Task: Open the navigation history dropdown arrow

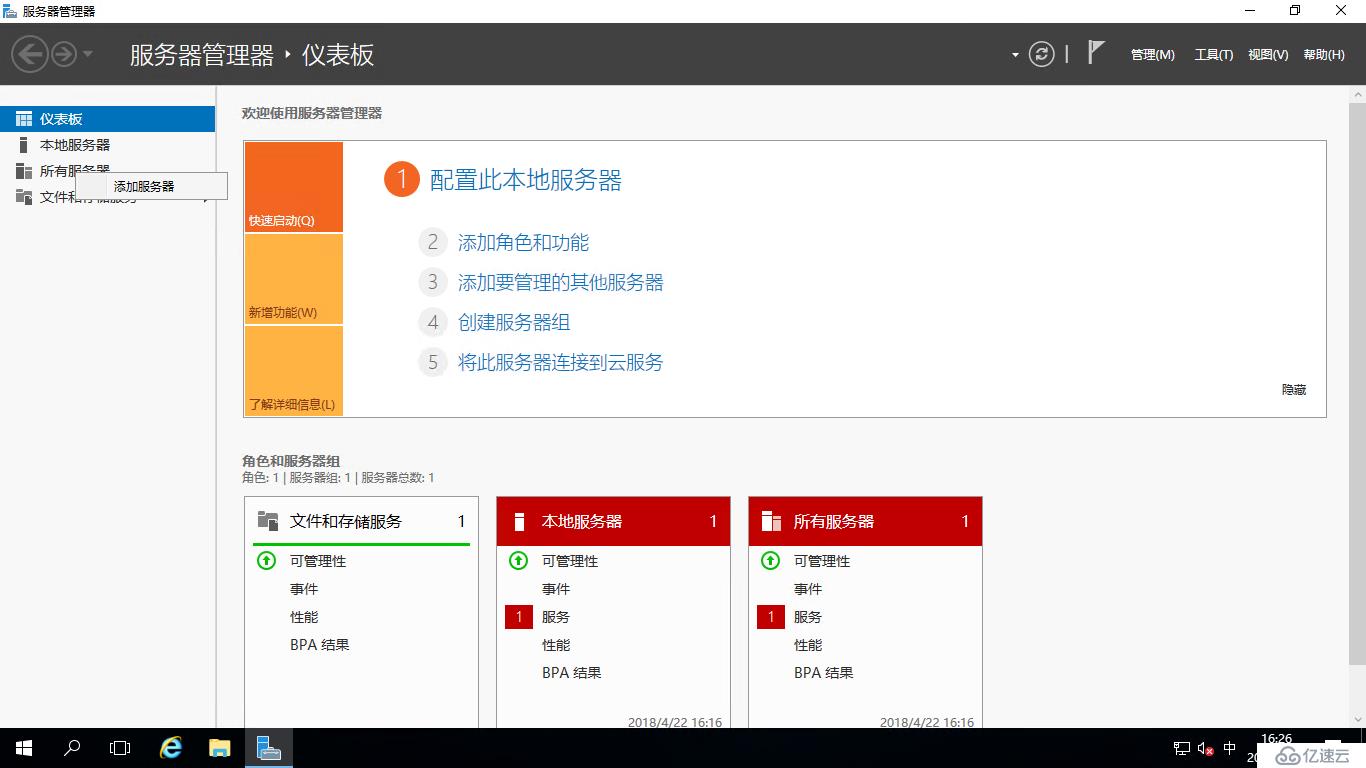Action: pos(88,54)
